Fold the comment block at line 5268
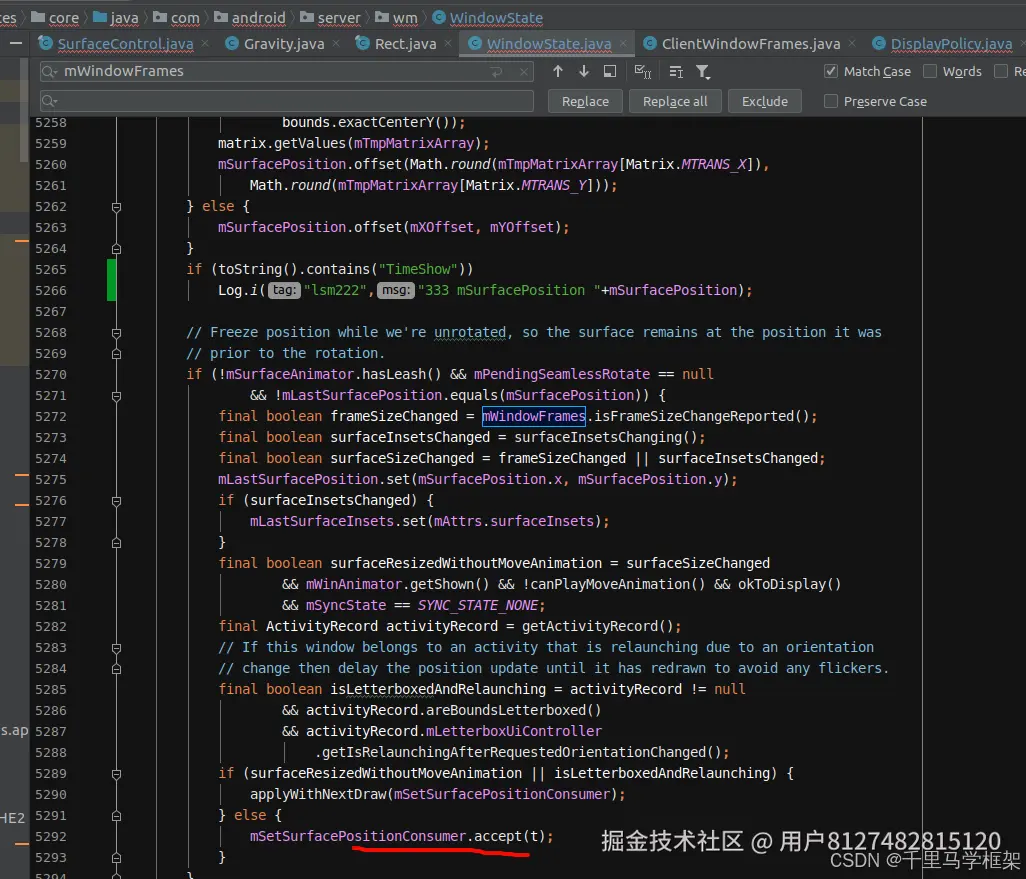The image size is (1026, 879). click(x=116, y=332)
